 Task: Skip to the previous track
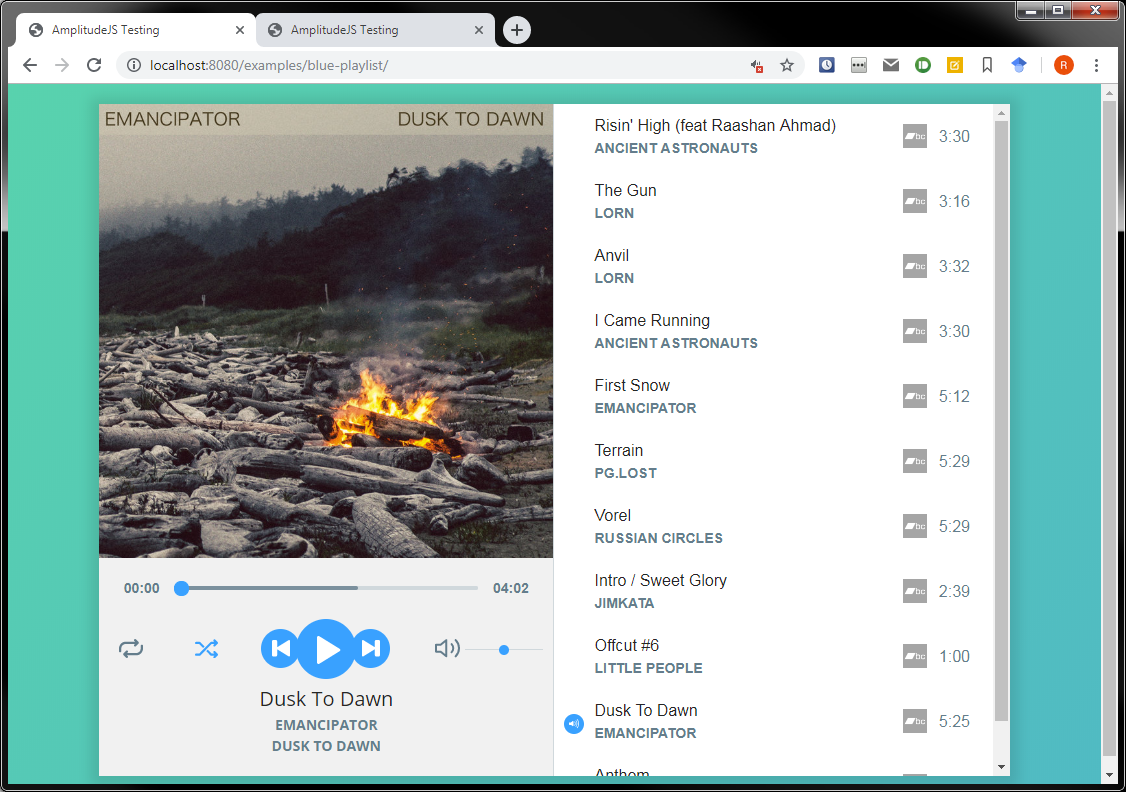pos(280,648)
